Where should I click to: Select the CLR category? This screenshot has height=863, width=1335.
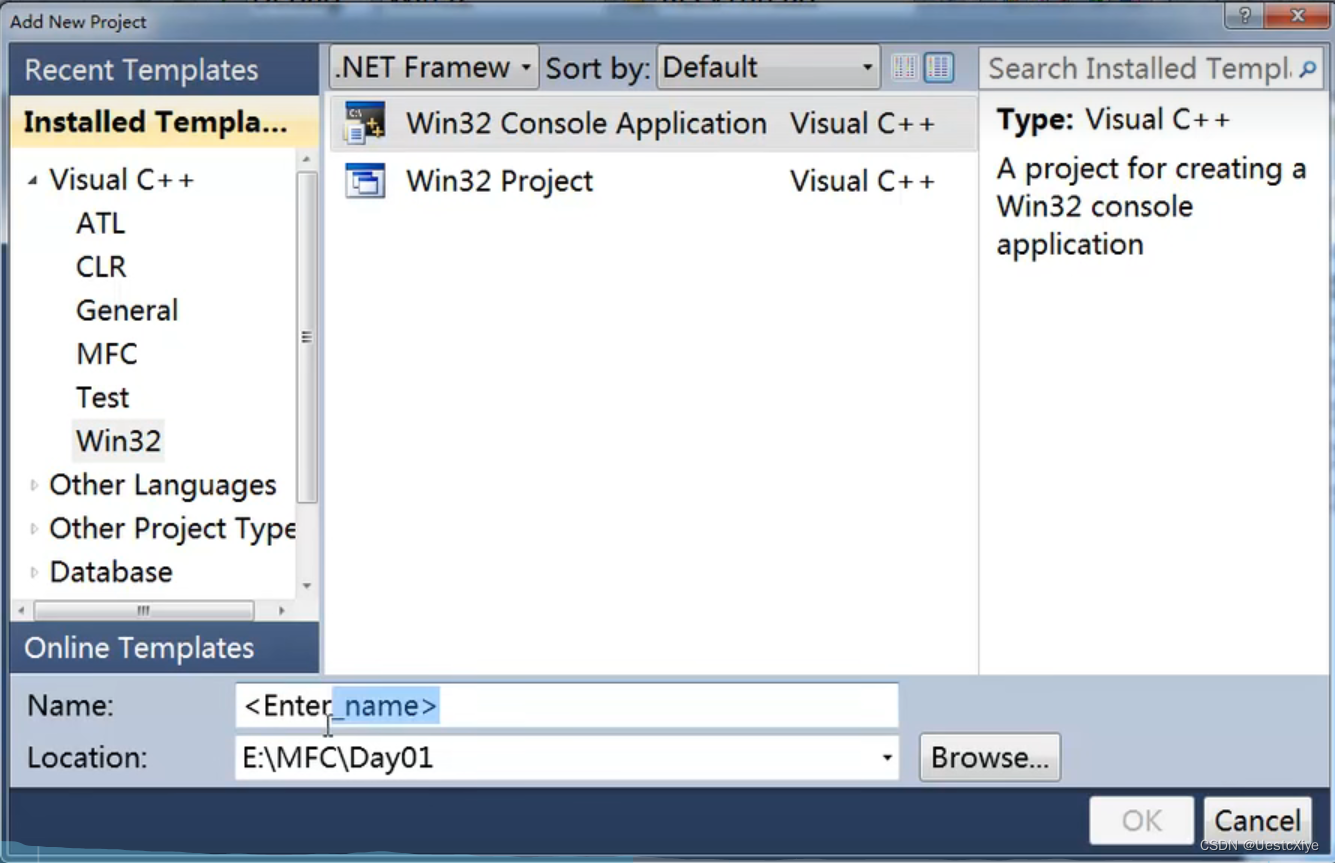coord(101,267)
